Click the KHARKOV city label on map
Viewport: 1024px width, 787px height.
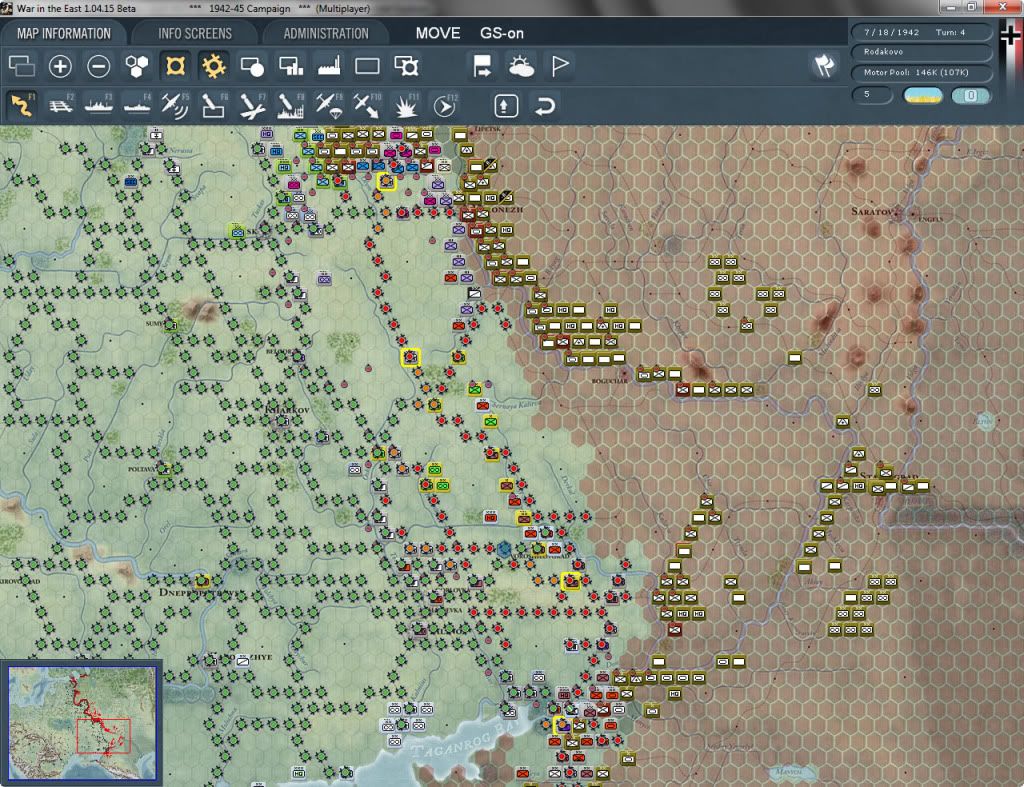pyautogui.click(x=287, y=410)
